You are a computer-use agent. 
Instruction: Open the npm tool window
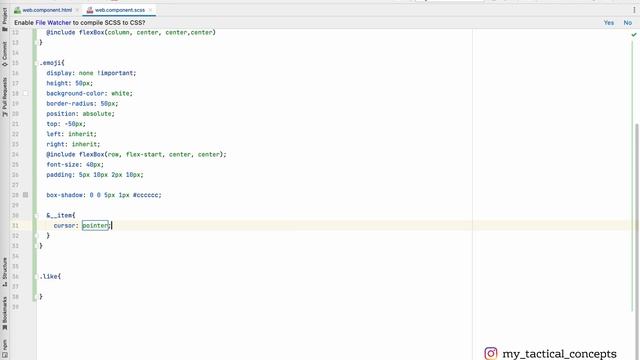click(x=4, y=349)
